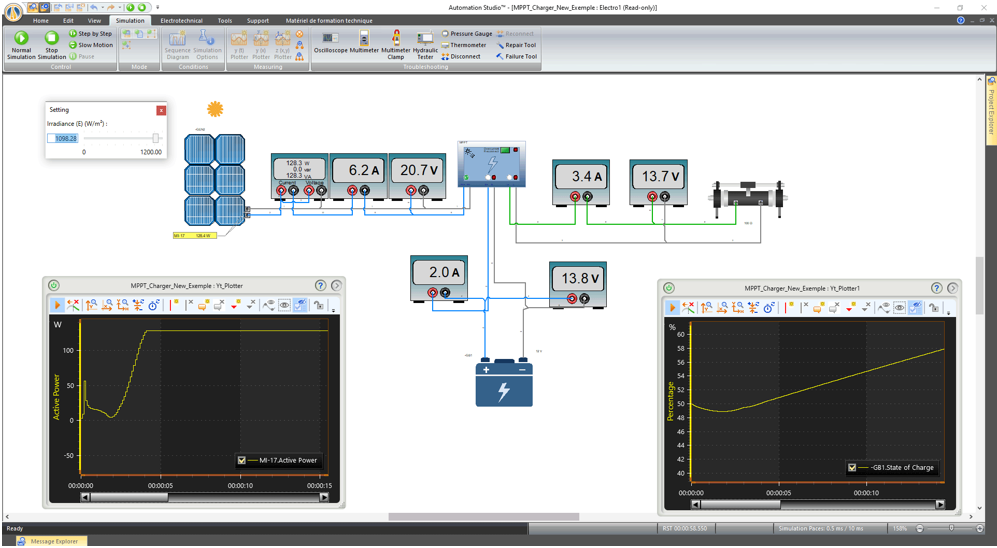Viewport: 997px width, 548px height.
Task: Expand the Yt_Plotter1 toolbar overflow arrow
Action: pos(949,312)
